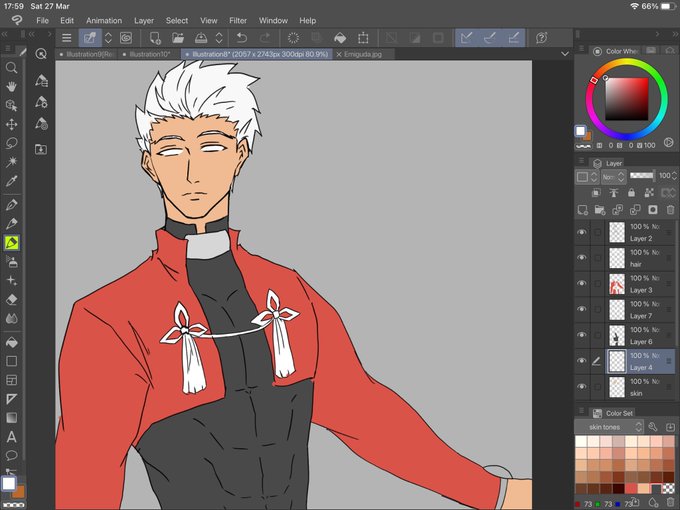
Task: Open the arrows beside the save icon
Action: coord(219,38)
